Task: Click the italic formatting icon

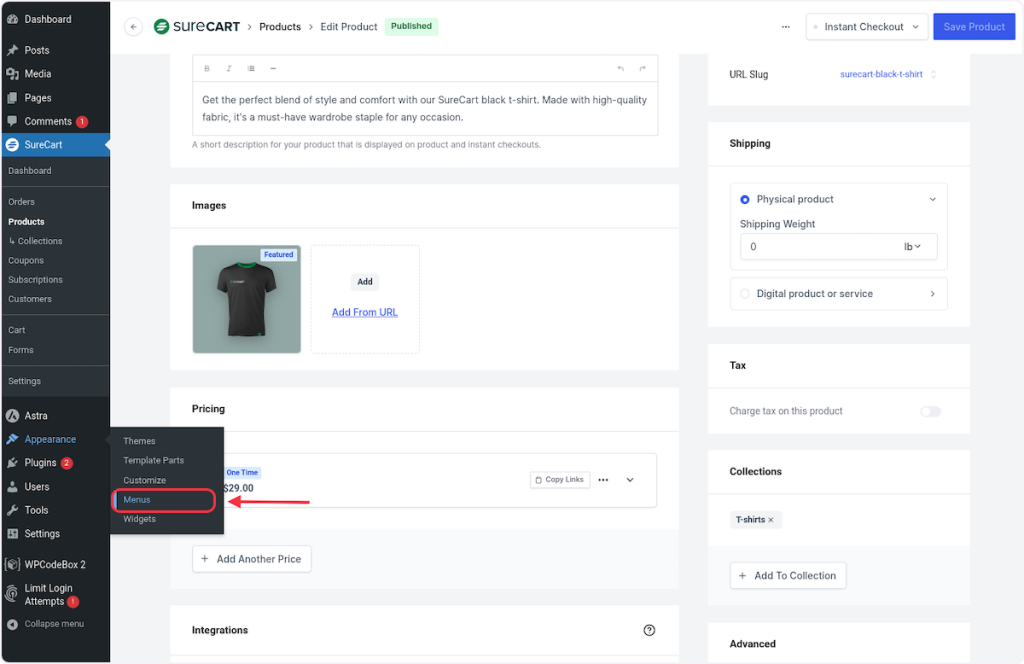Action: (x=229, y=68)
